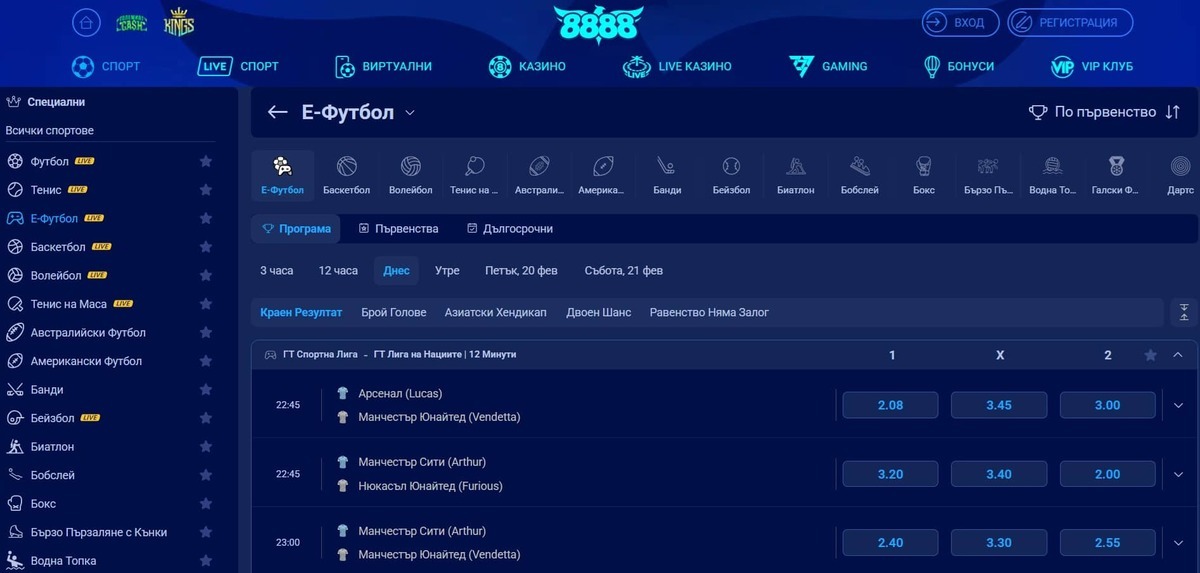Select Брой Голове market
Image resolution: width=1200 pixels, height=573 pixels.
pos(394,313)
